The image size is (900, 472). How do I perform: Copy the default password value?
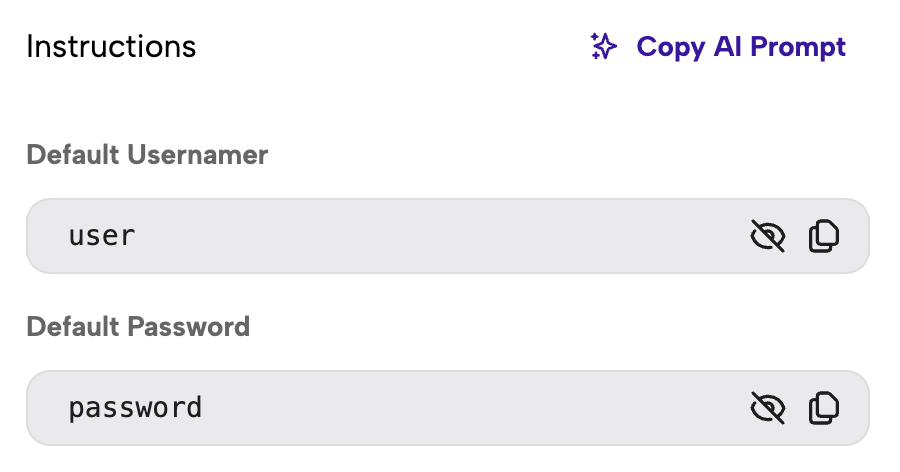(823, 407)
